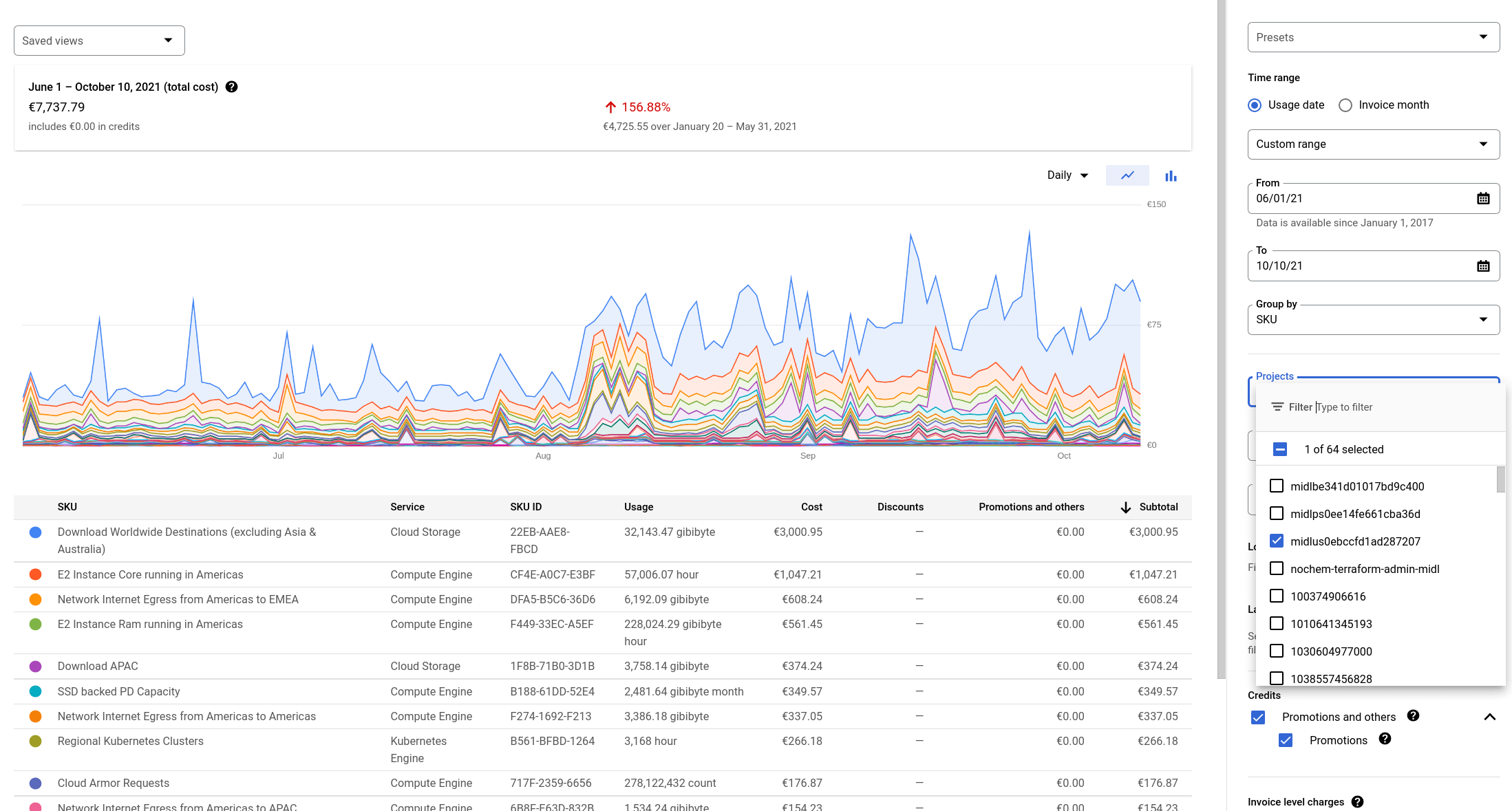This screenshot has height=811, width=1512.
Task: Click help icon next to total cost
Action: pos(232,87)
